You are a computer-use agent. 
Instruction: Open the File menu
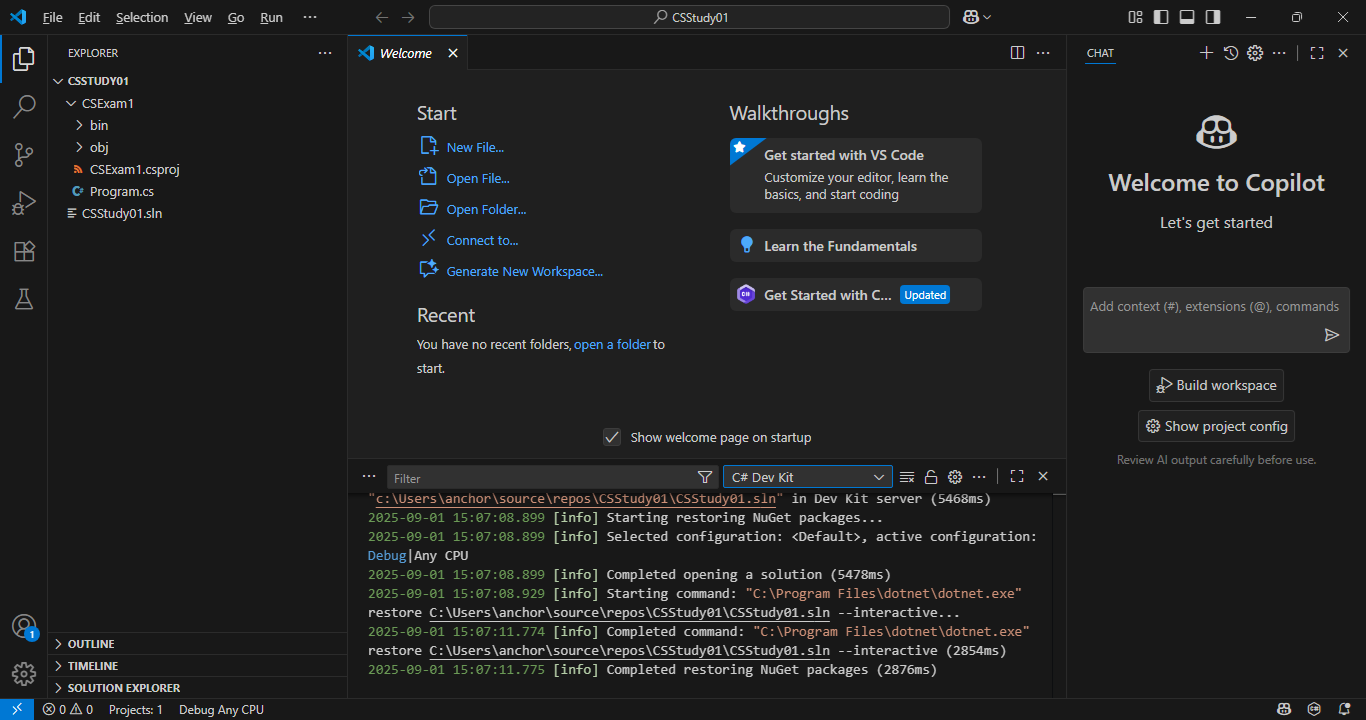52,17
